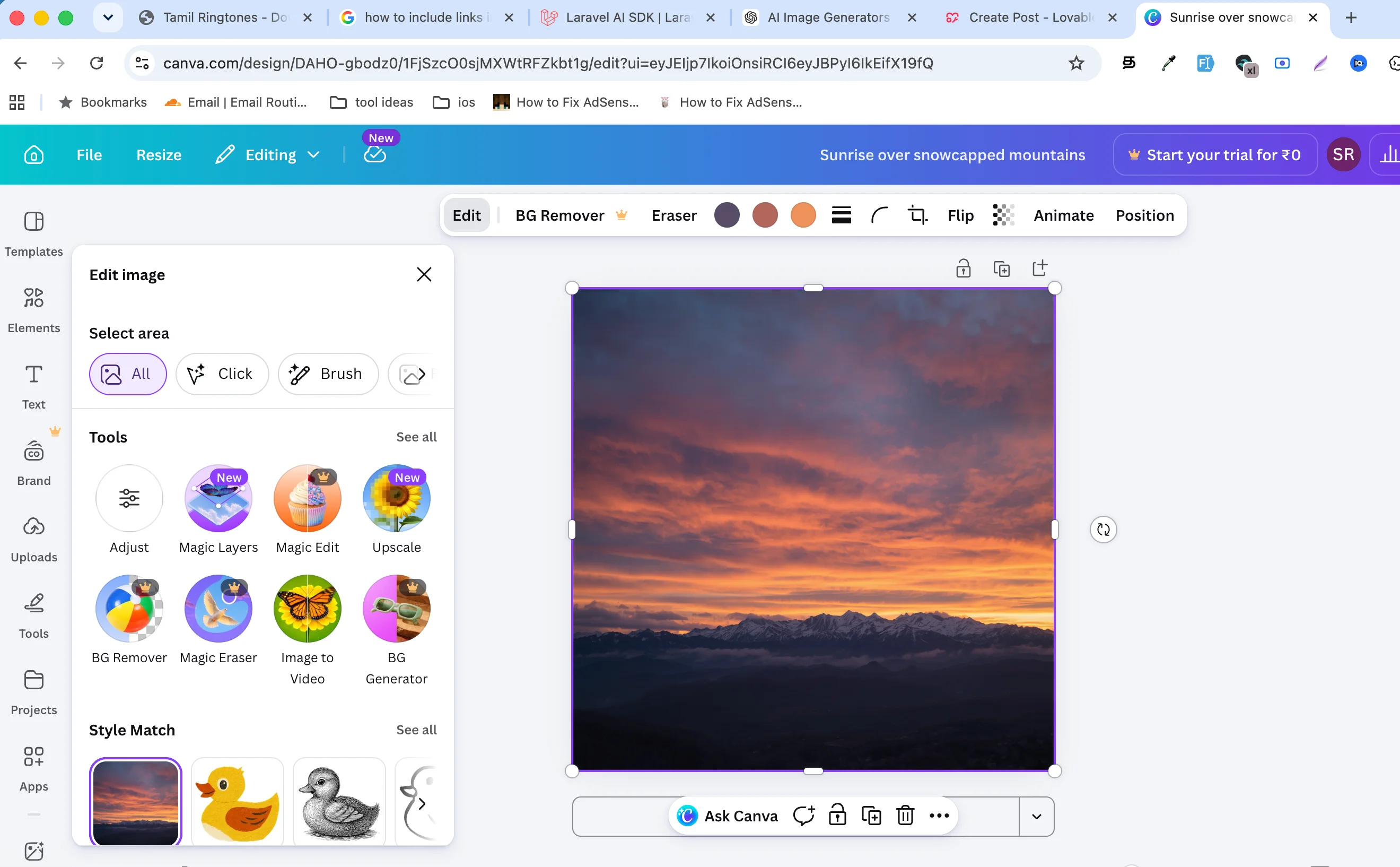1400x867 pixels.
Task: Open the Templates sidebar panel
Action: click(34, 234)
